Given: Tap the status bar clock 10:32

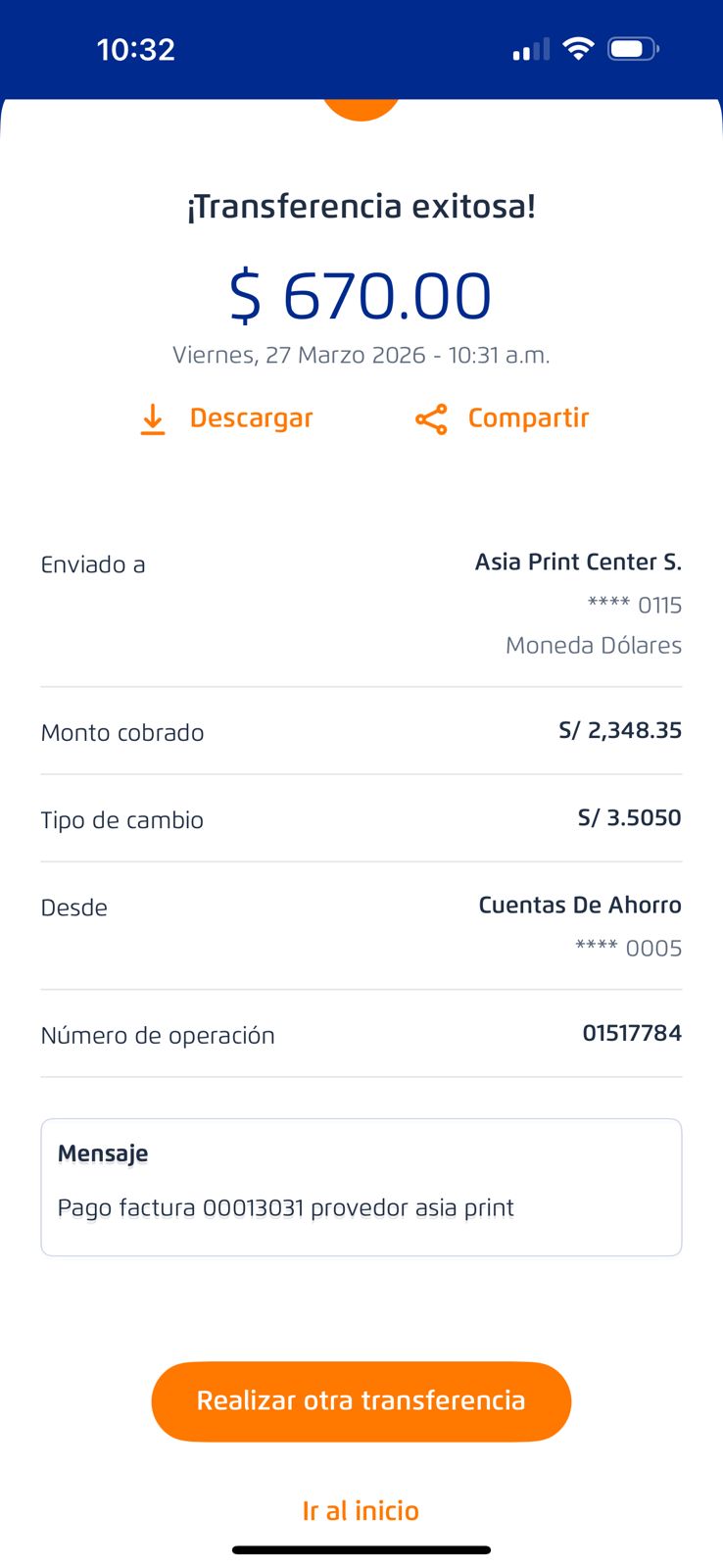Looking at the screenshot, I should pos(135,49).
